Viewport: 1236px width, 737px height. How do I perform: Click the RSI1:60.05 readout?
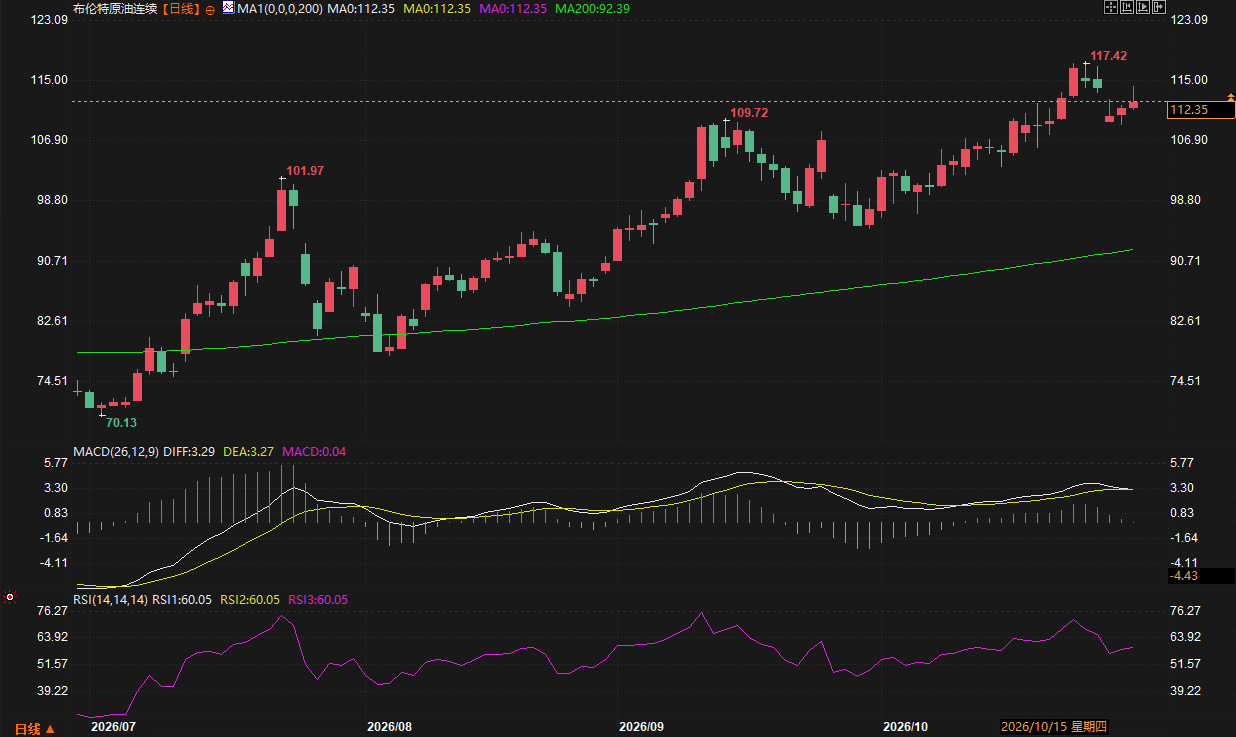tap(184, 599)
